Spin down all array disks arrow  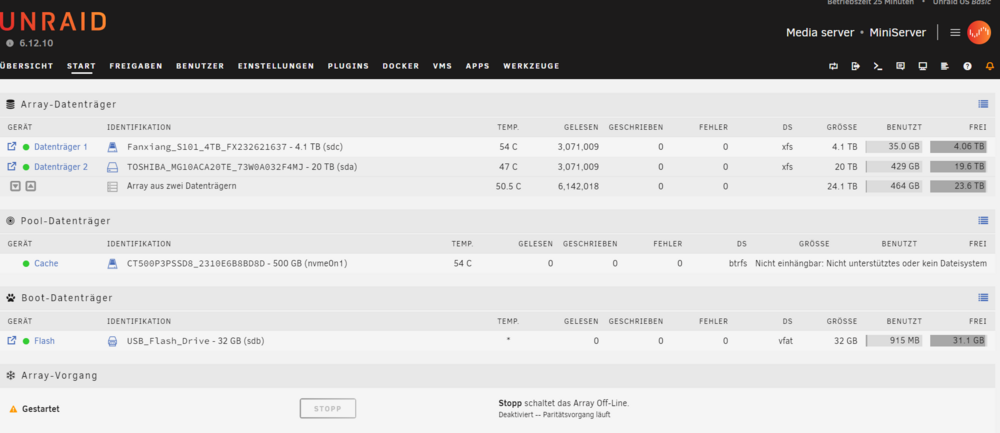[15, 186]
